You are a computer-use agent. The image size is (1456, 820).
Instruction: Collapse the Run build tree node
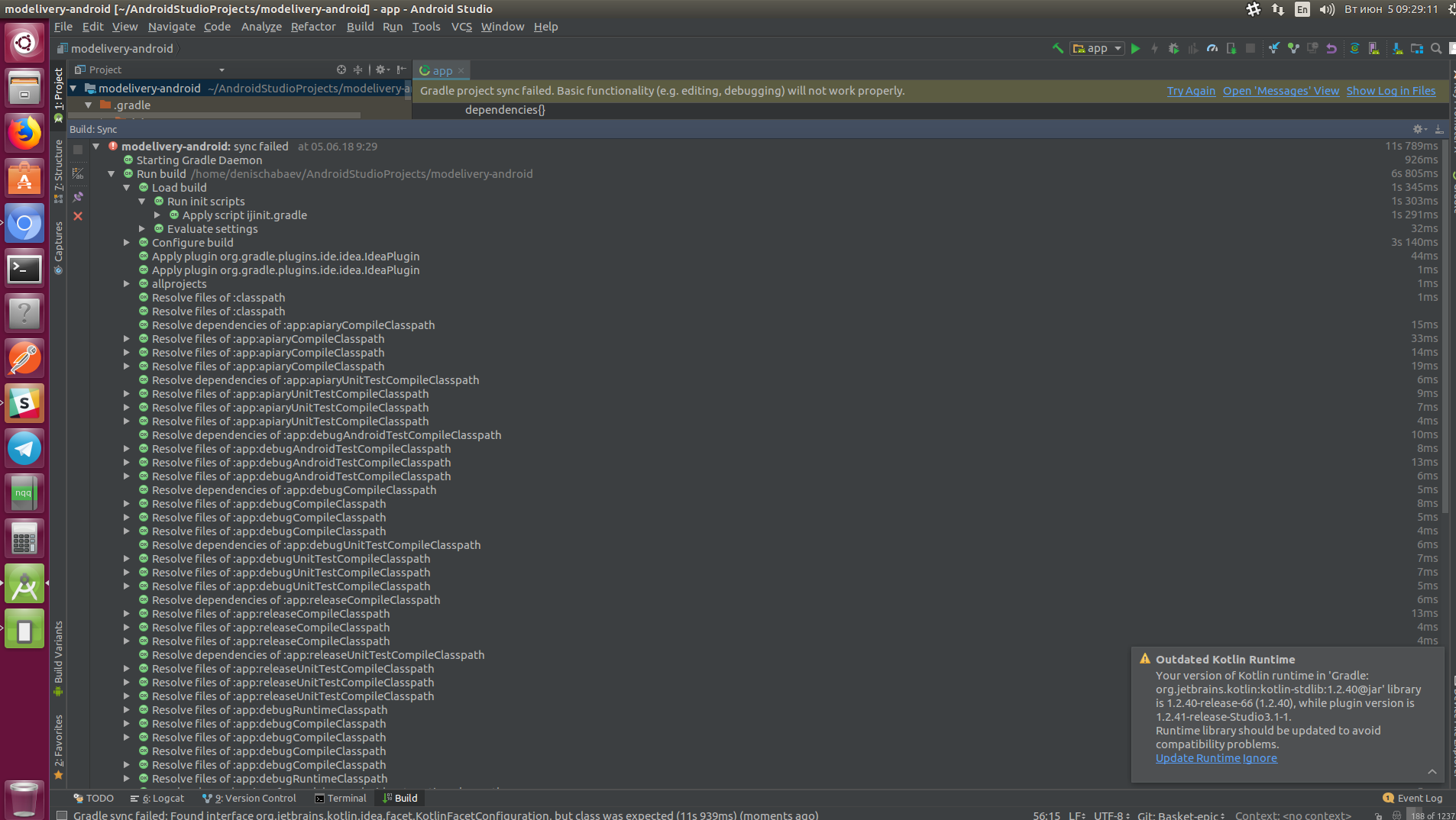112,173
